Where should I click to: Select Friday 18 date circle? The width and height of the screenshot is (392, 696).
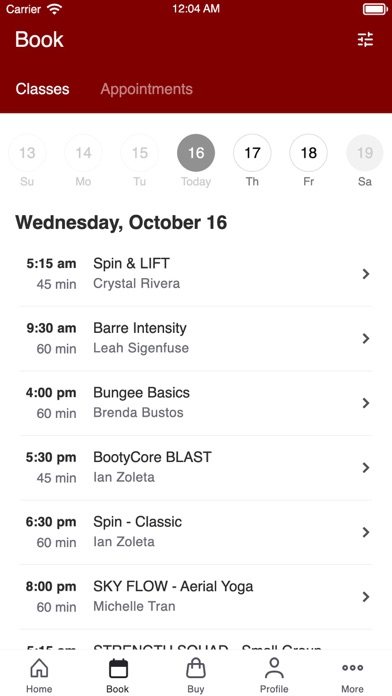(309, 153)
